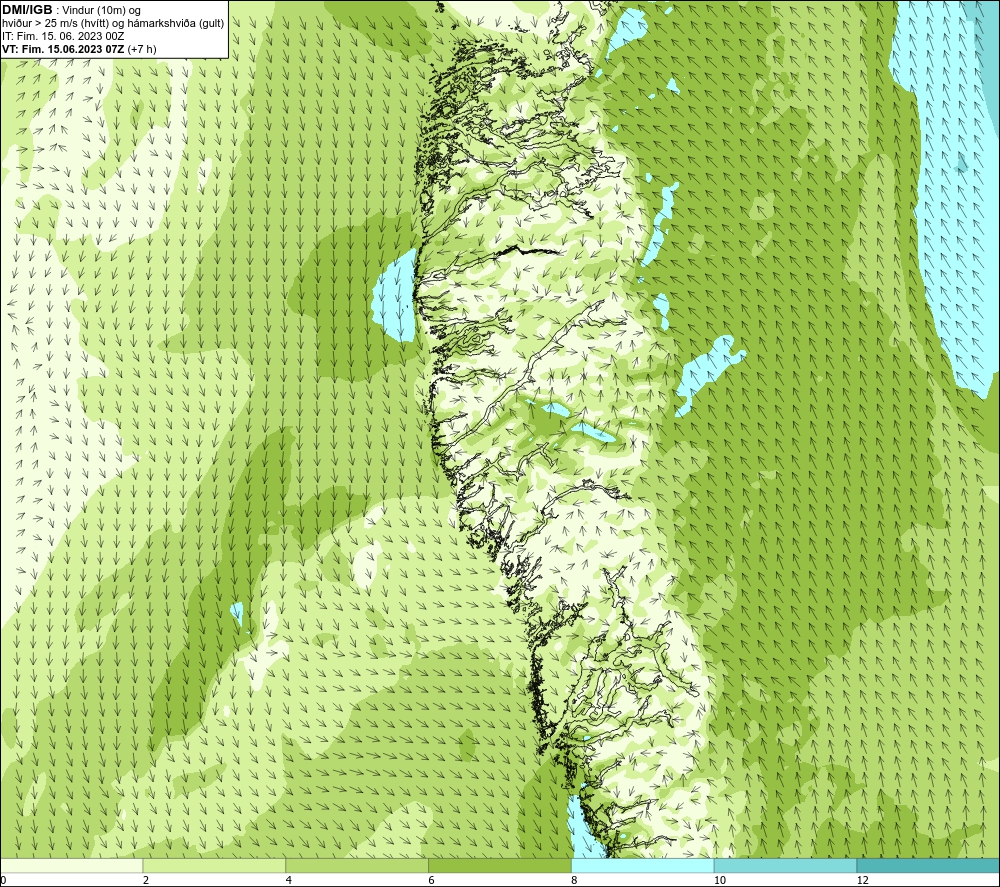Click the legend scale value "6"

pos(432,880)
